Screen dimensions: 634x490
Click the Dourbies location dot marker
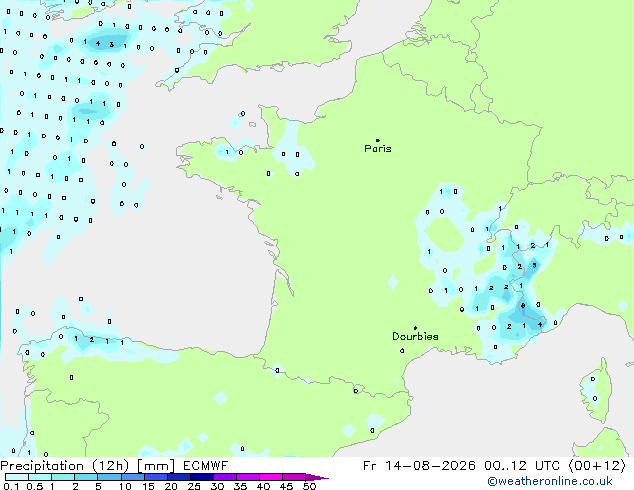415,328
